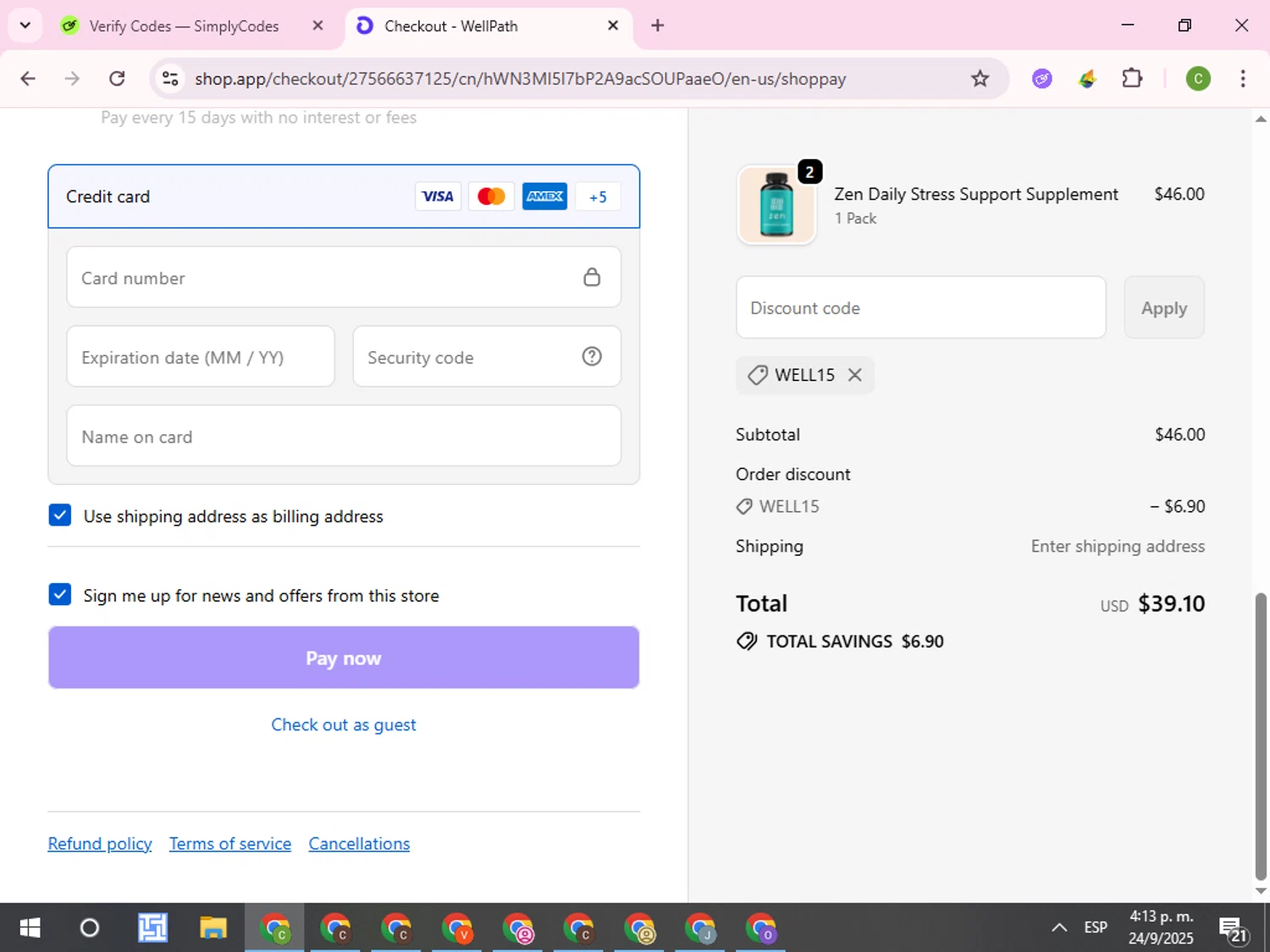
Task: Show hidden system tray icons
Action: click(x=1059, y=927)
